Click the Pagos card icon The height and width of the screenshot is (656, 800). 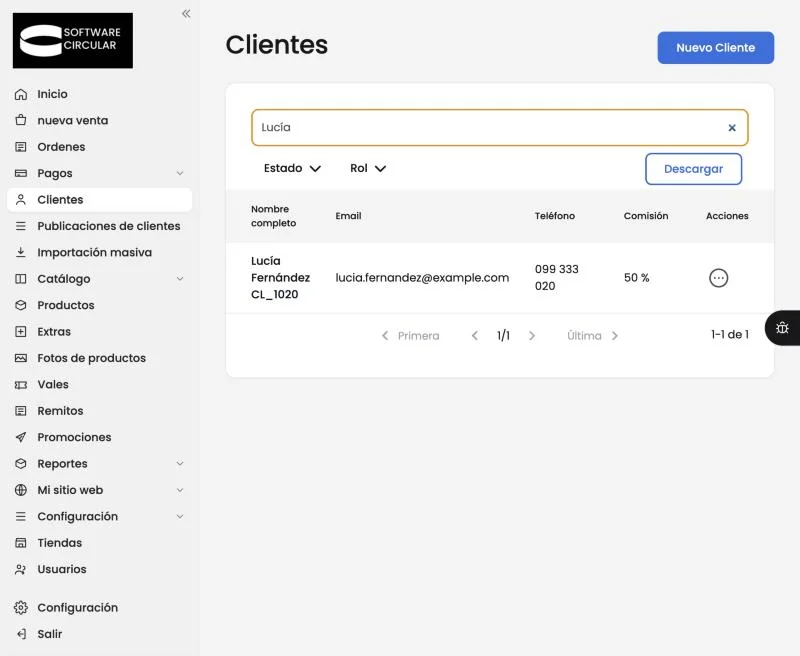click(x=21, y=173)
